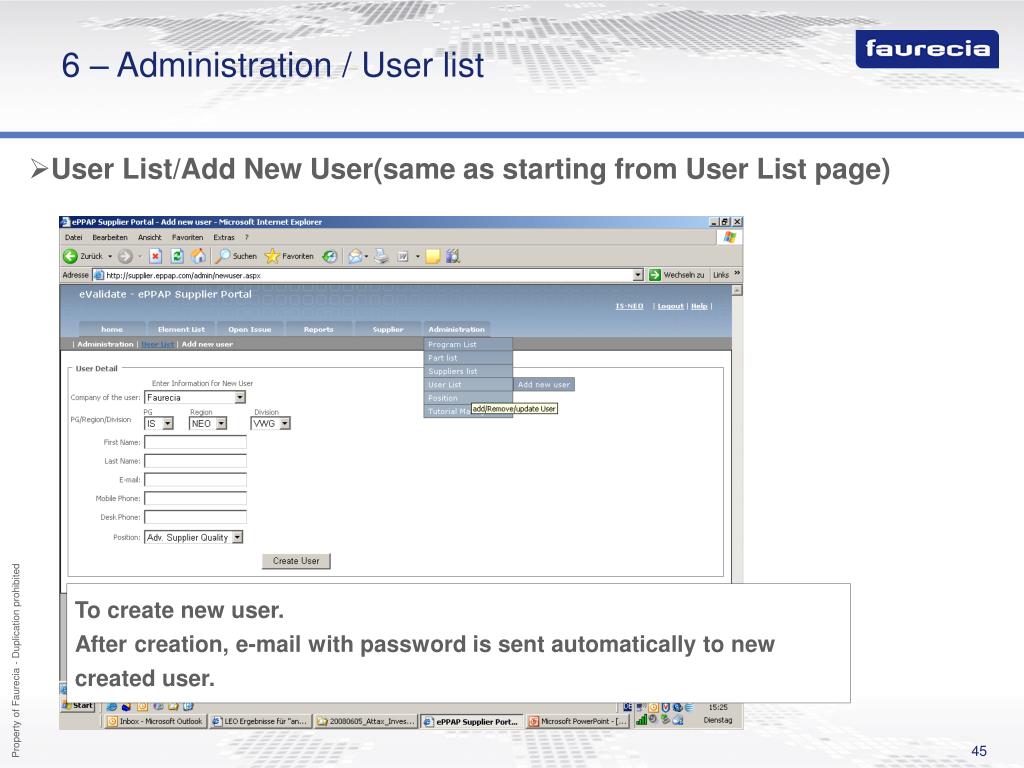Open the Region dropdown showing NEO

208,423
